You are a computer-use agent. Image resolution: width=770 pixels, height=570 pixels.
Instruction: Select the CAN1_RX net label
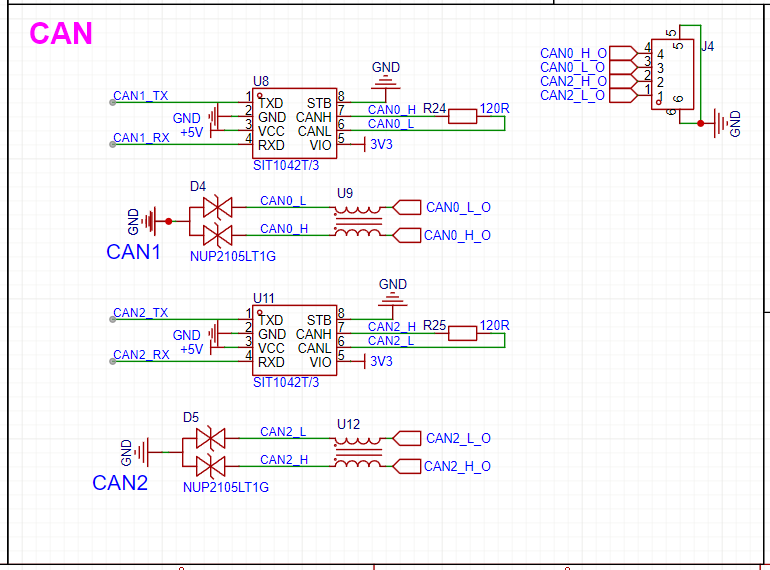point(141,138)
